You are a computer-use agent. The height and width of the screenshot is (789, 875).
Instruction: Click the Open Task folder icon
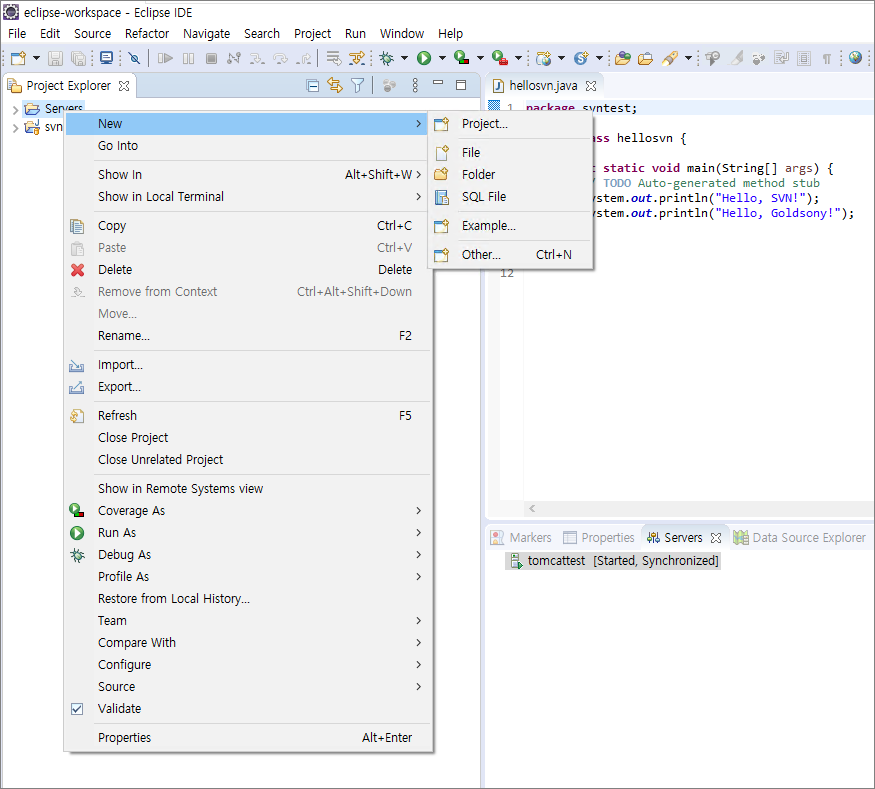pyautogui.click(x=646, y=58)
